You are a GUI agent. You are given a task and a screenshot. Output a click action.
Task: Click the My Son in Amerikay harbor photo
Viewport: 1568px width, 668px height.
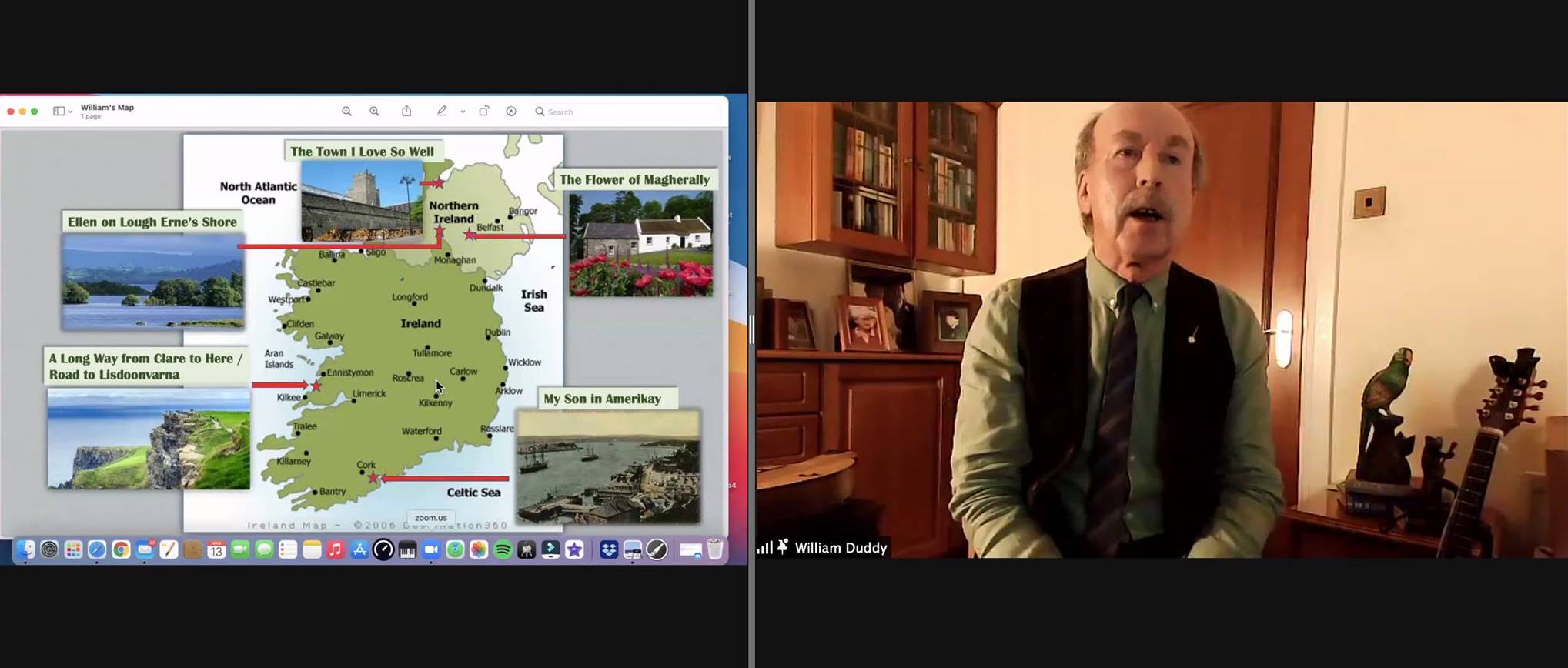point(608,466)
